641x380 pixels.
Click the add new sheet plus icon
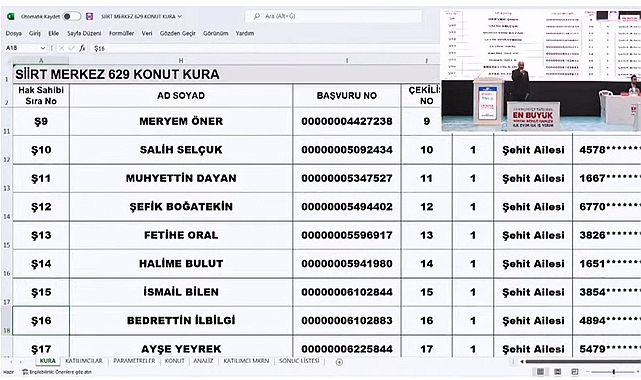click(339, 362)
